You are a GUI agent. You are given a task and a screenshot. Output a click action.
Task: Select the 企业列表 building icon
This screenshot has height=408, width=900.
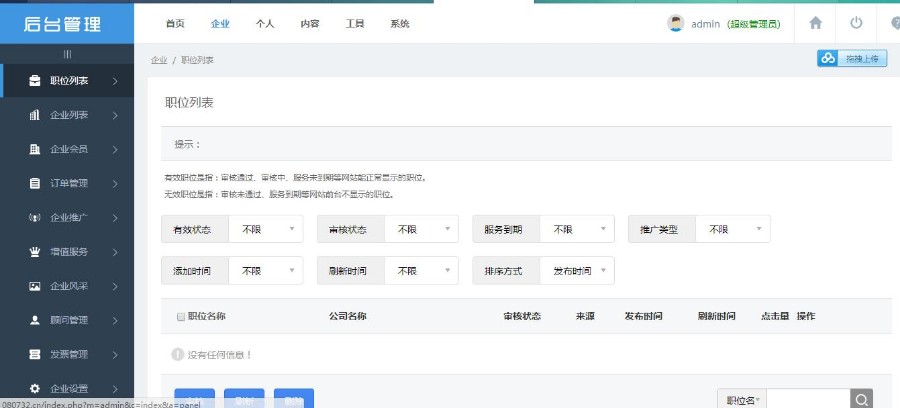(35, 115)
